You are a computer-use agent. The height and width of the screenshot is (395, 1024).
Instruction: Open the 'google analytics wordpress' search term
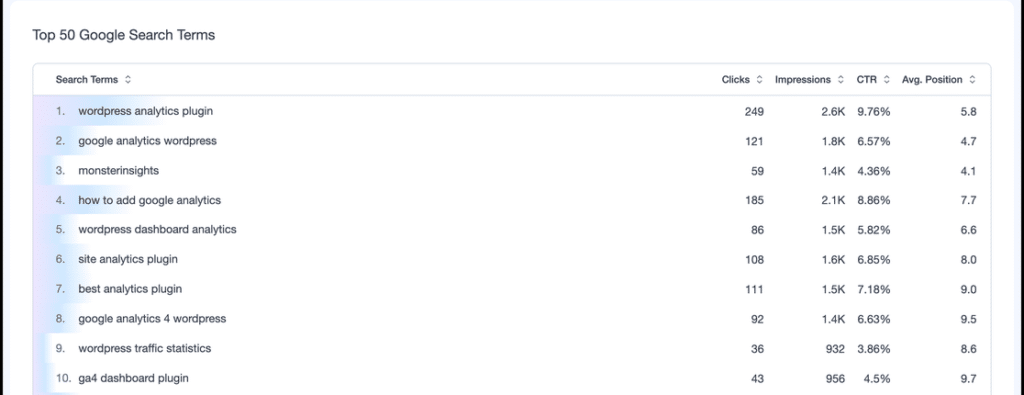(x=147, y=141)
